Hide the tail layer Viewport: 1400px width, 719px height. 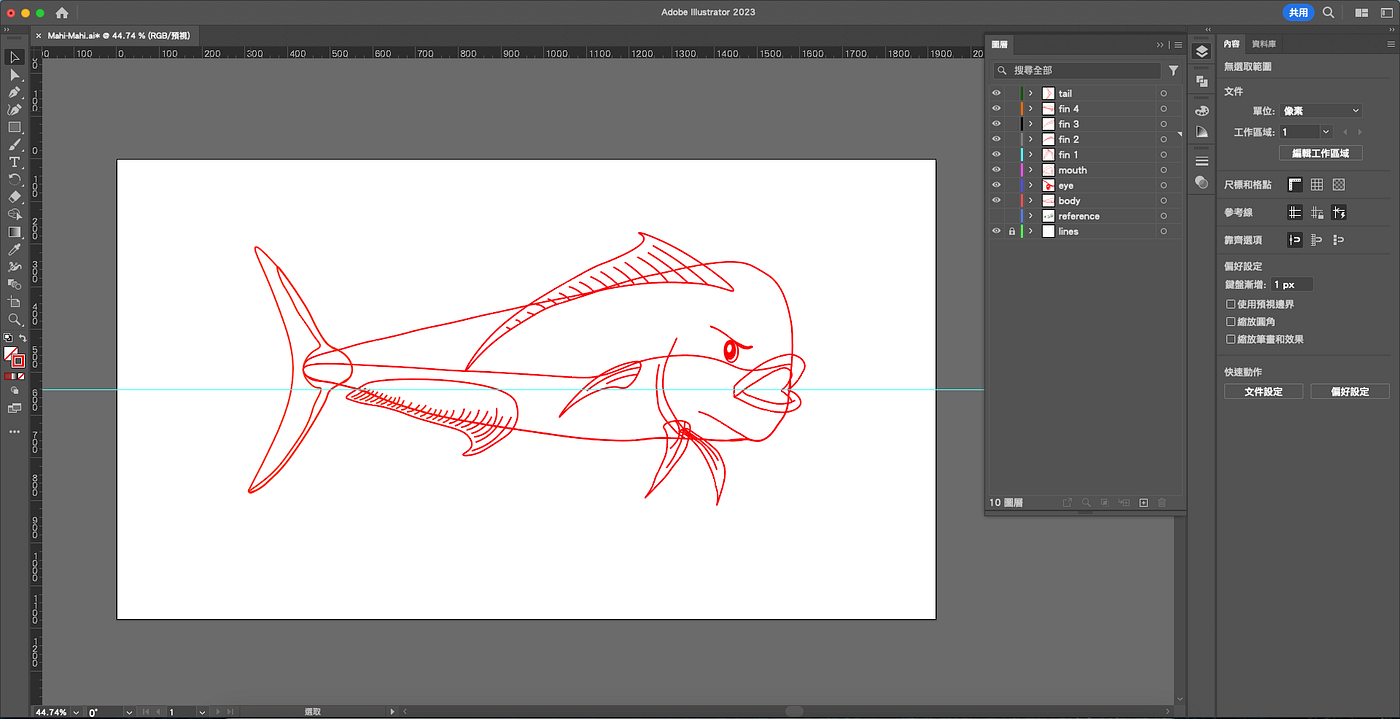996,94
